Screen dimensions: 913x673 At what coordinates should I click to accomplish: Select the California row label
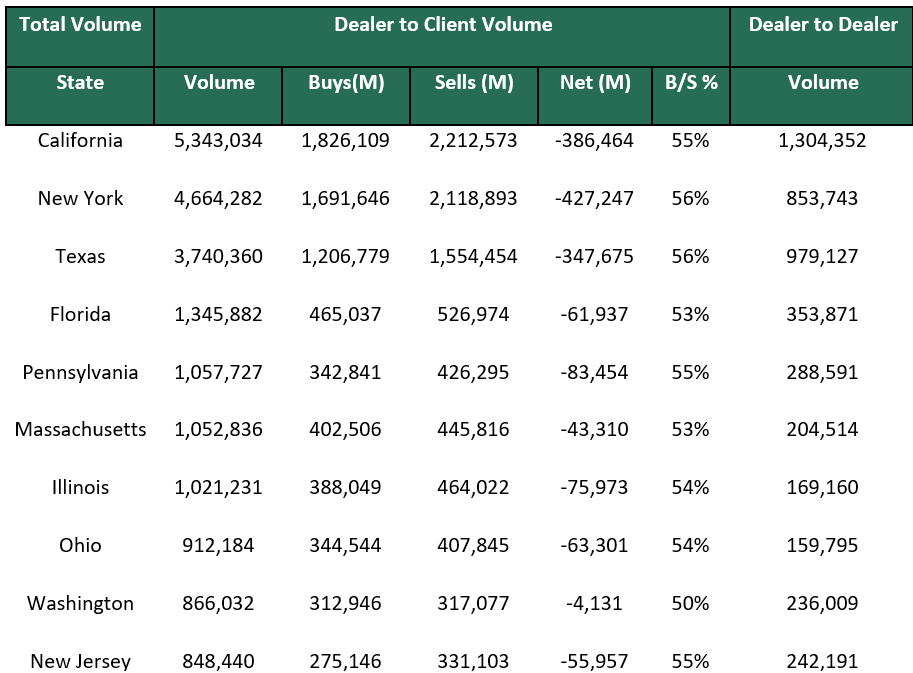[x=79, y=141]
